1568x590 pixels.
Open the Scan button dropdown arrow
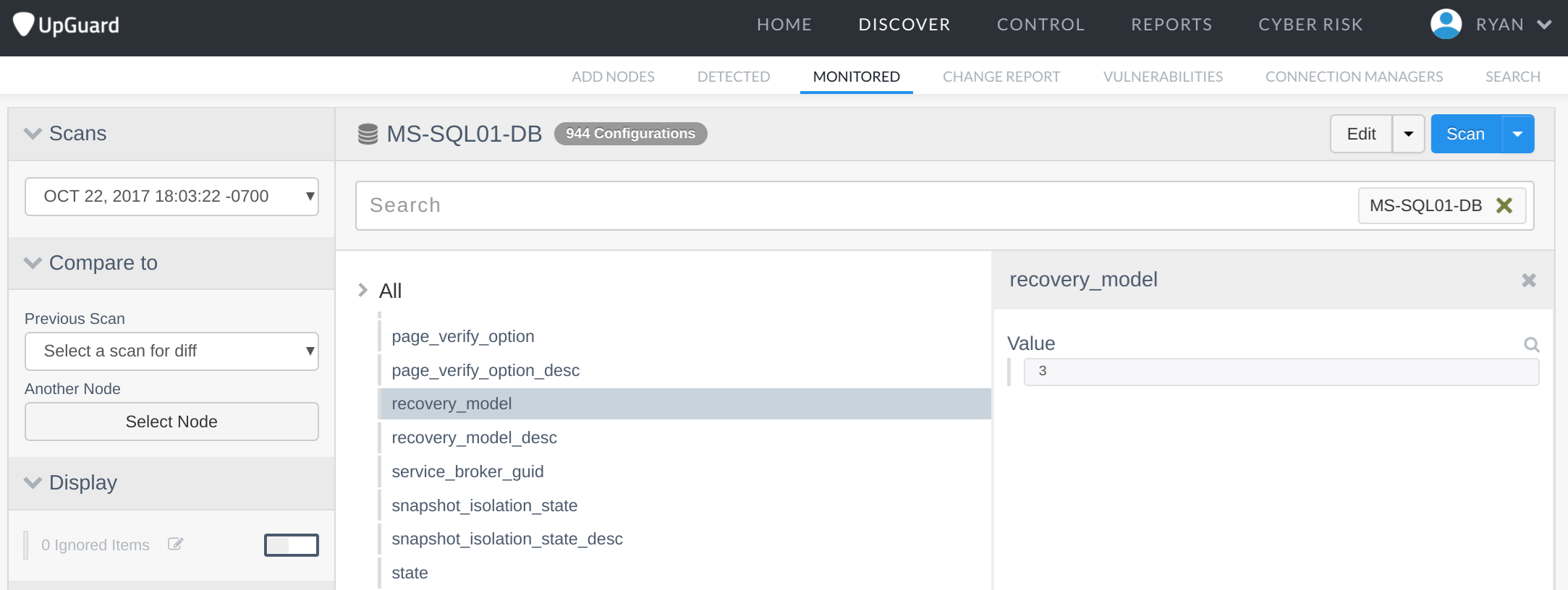(1518, 134)
